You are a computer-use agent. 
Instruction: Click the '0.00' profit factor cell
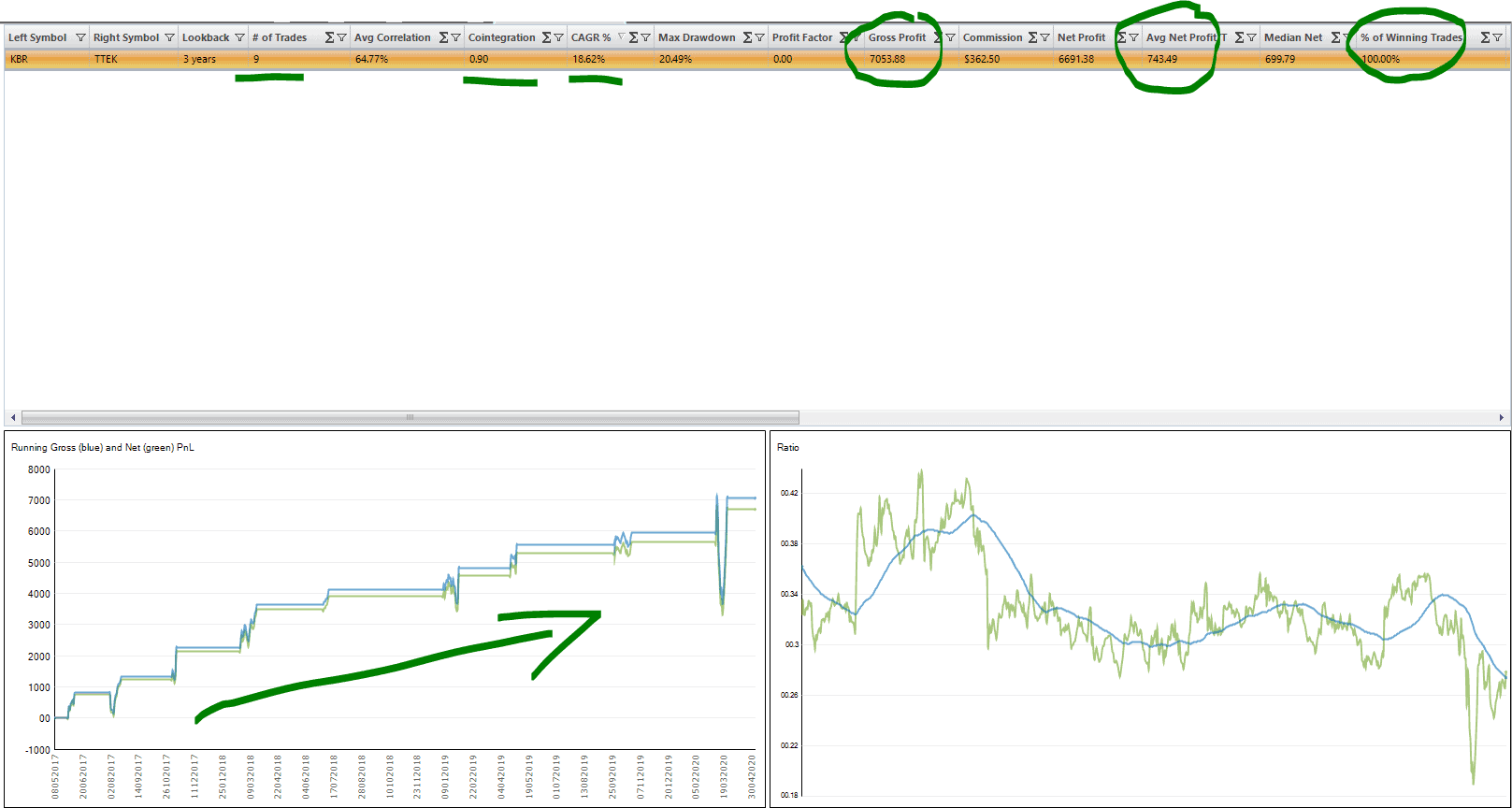(x=816, y=59)
